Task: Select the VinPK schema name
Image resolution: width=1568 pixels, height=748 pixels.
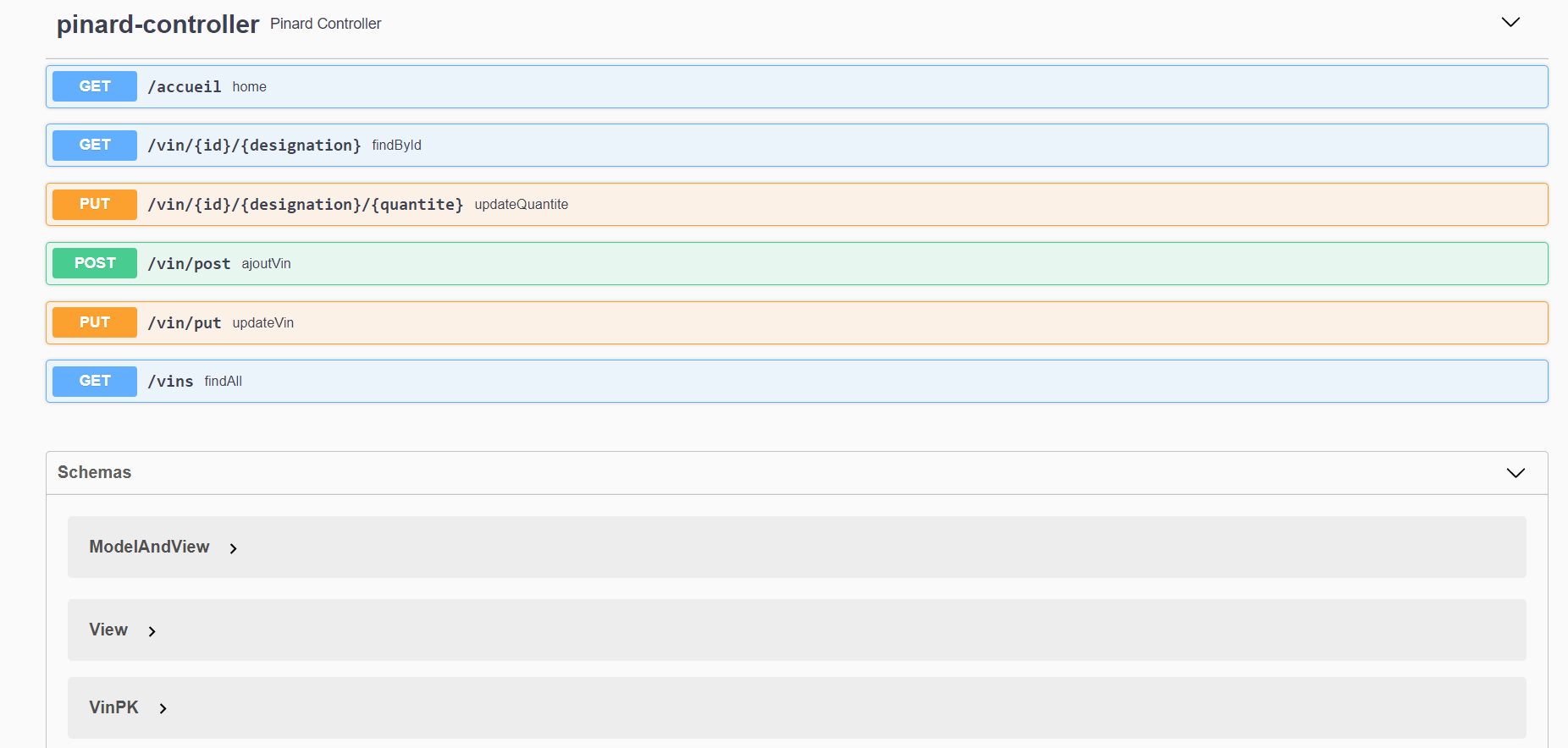Action: coord(113,708)
